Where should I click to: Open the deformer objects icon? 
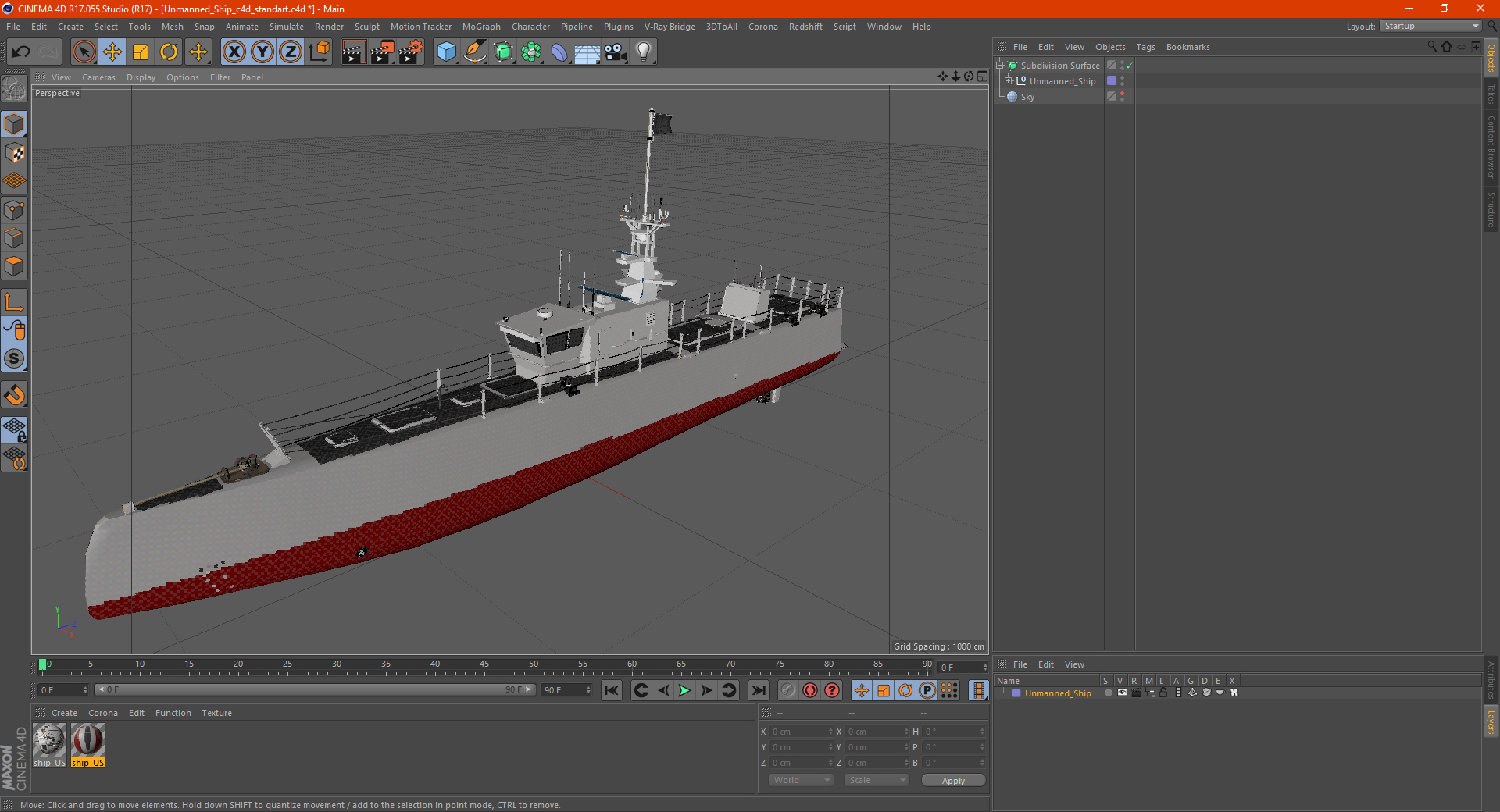(559, 52)
